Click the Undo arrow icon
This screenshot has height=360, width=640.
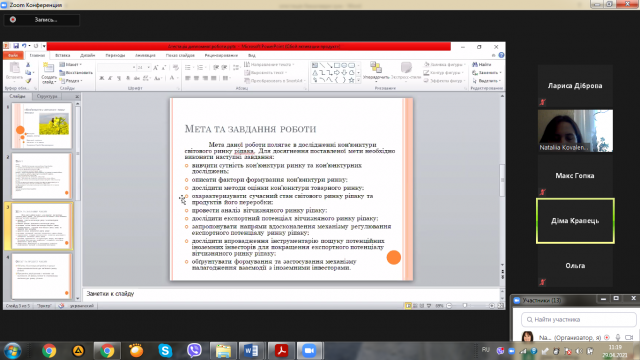pyautogui.click(x=24, y=46)
